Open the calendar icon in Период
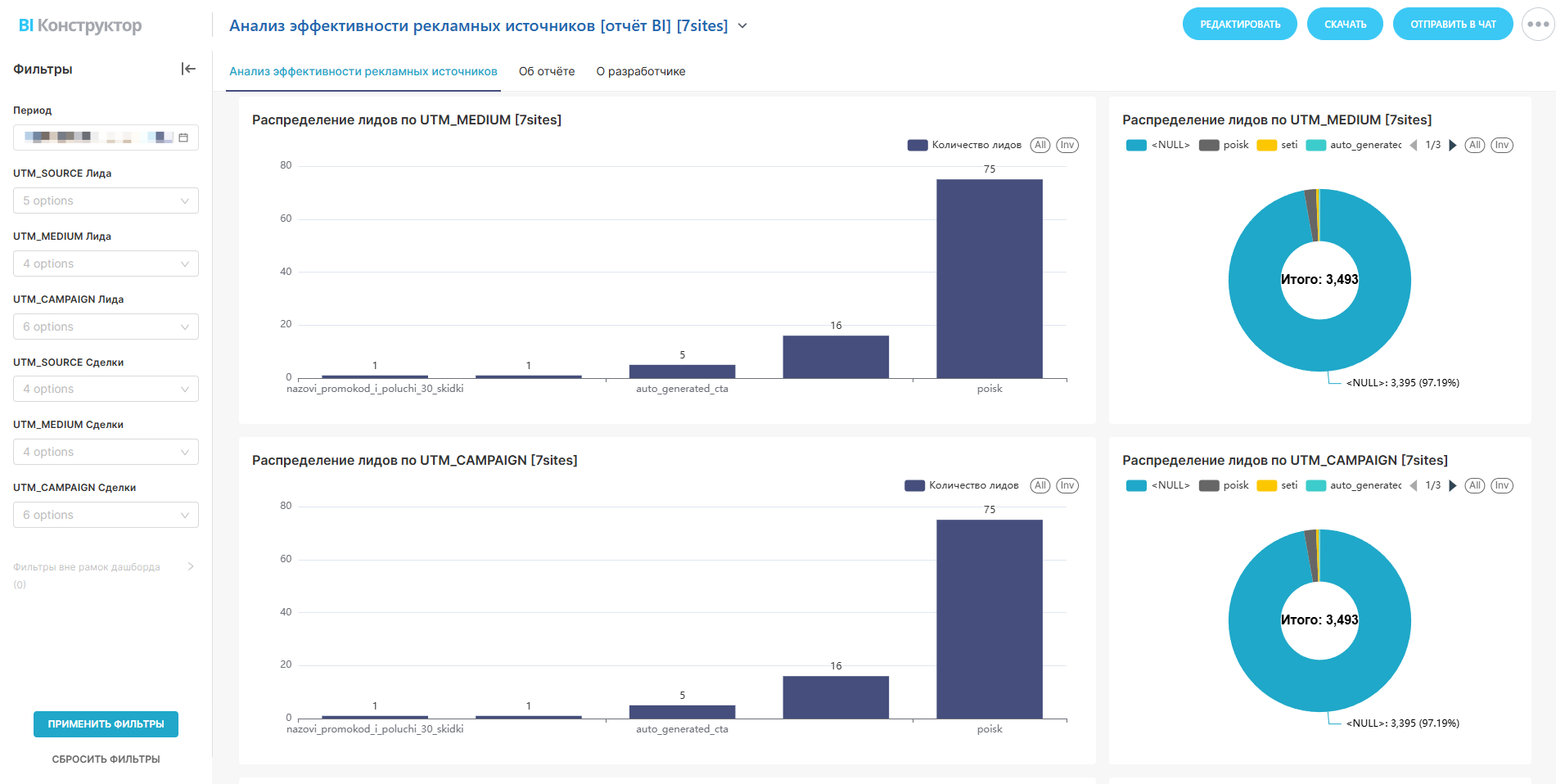 [x=183, y=137]
